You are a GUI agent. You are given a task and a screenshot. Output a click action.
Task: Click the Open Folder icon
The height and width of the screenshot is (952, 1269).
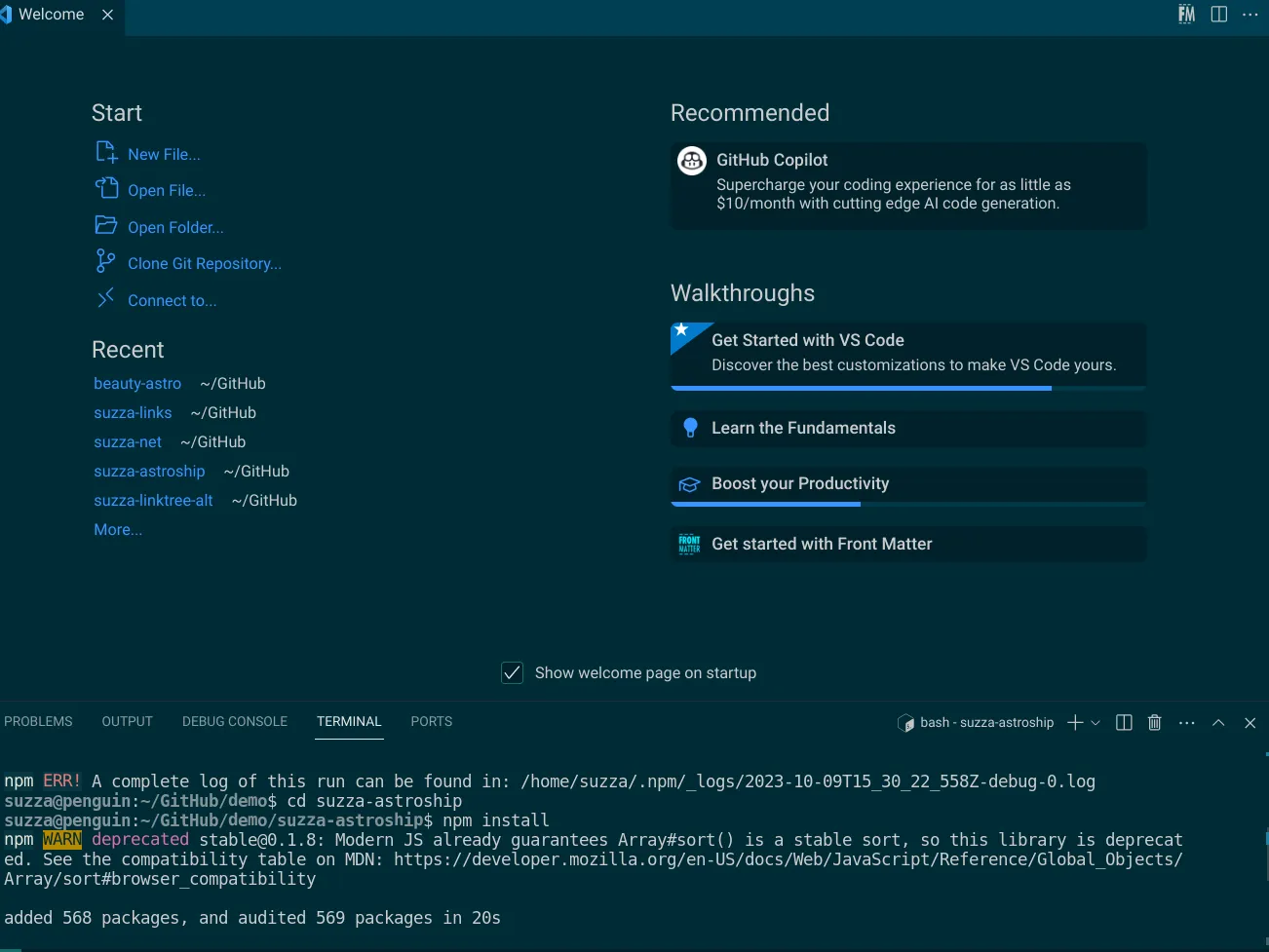click(x=106, y=225)
